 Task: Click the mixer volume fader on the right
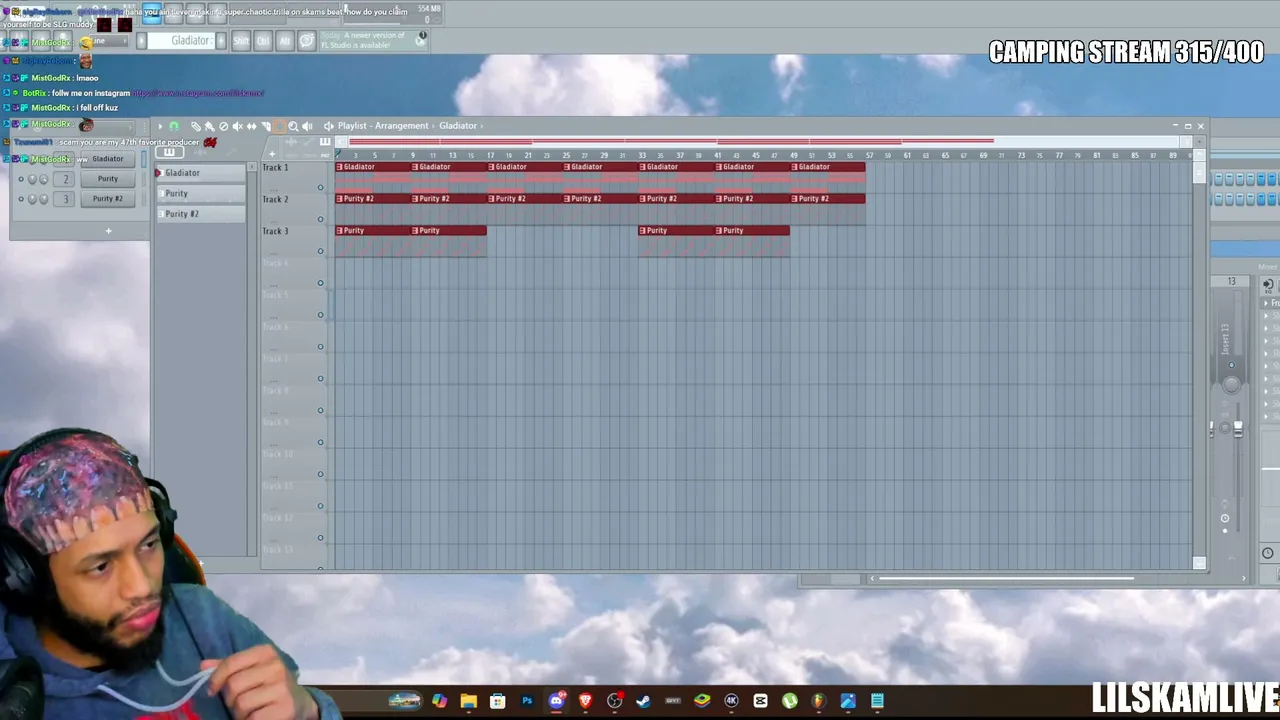[1238, 429]
